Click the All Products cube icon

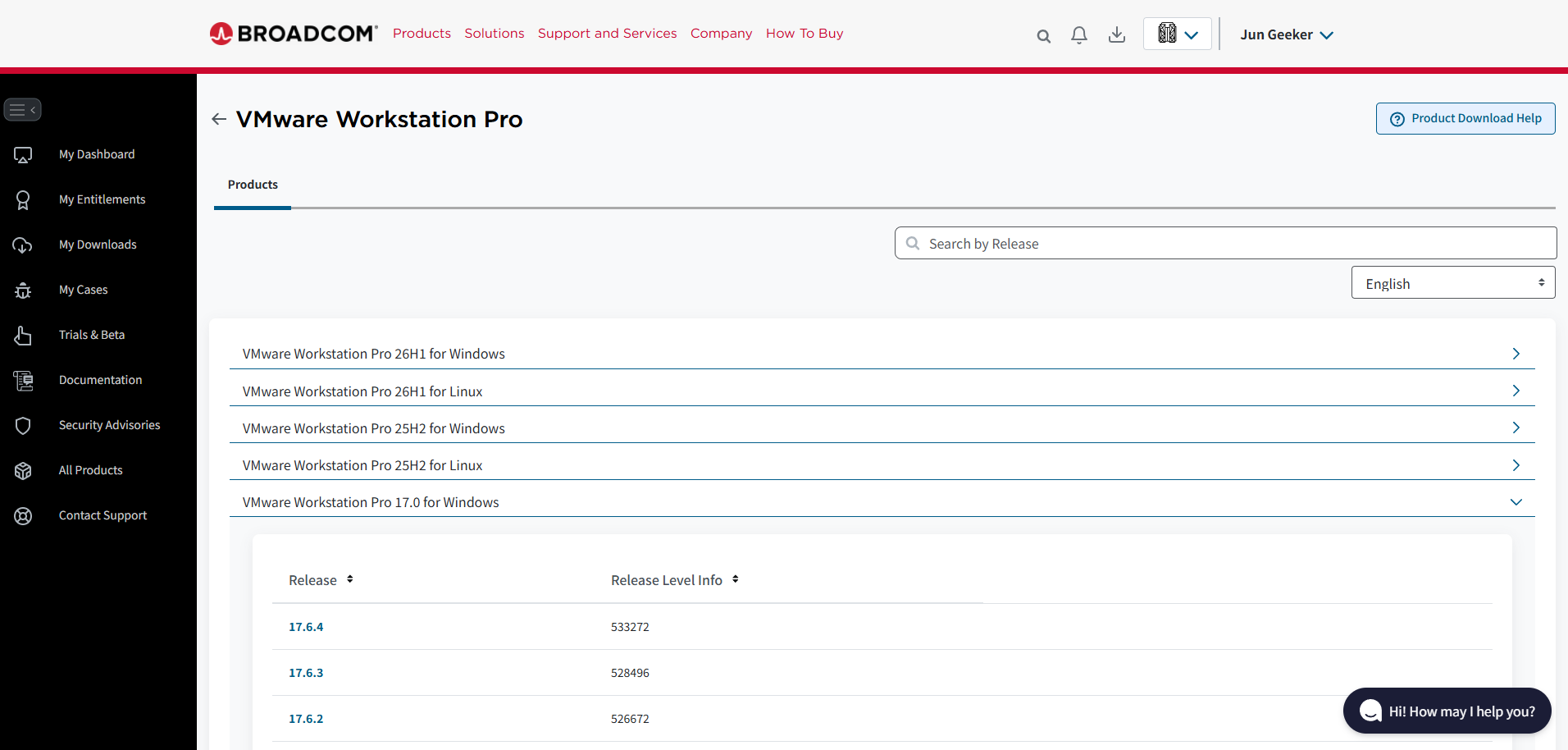click(x=23, y=470)
